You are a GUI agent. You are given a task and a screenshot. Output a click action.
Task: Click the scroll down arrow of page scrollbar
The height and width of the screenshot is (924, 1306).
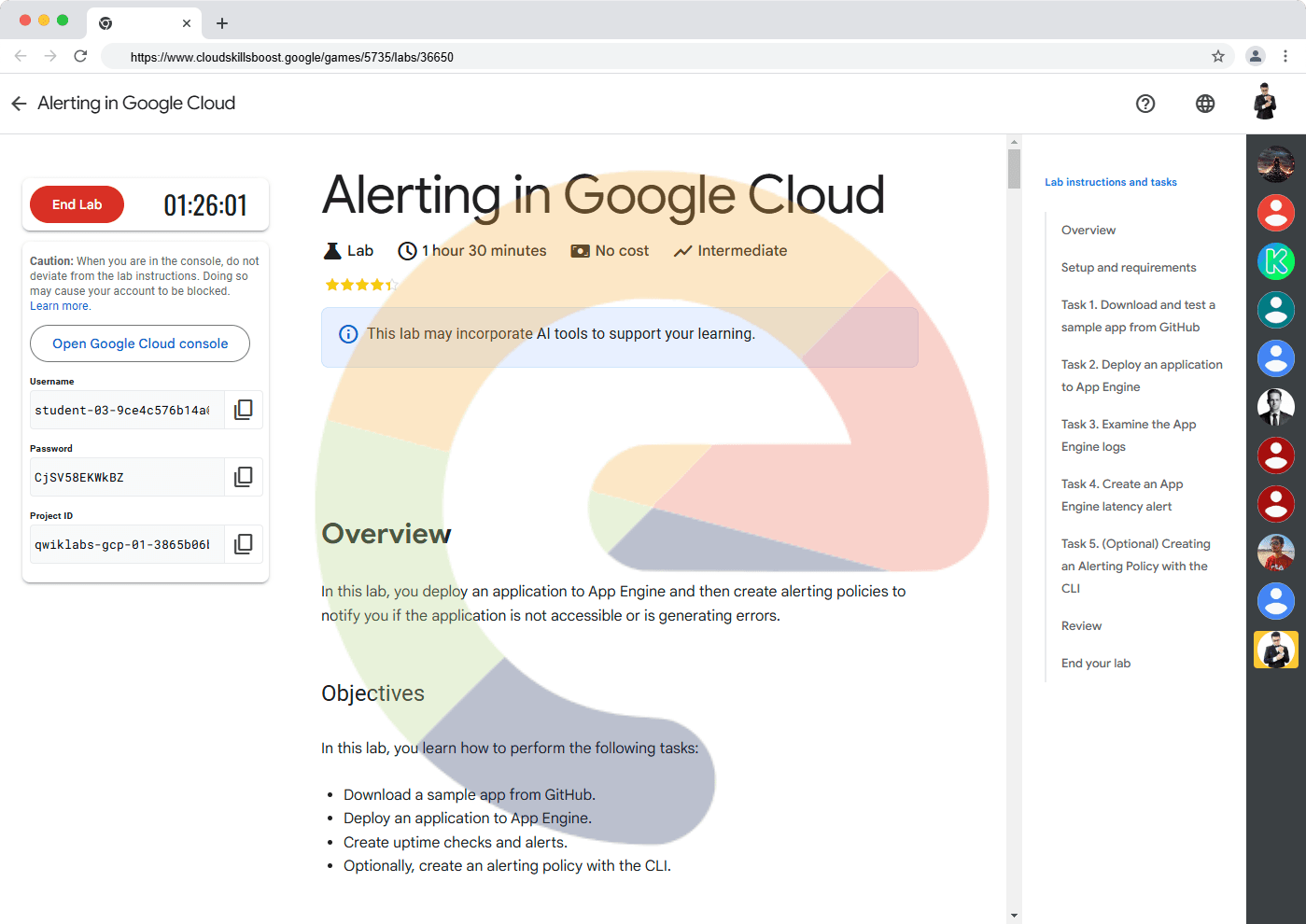(1014, 916)
